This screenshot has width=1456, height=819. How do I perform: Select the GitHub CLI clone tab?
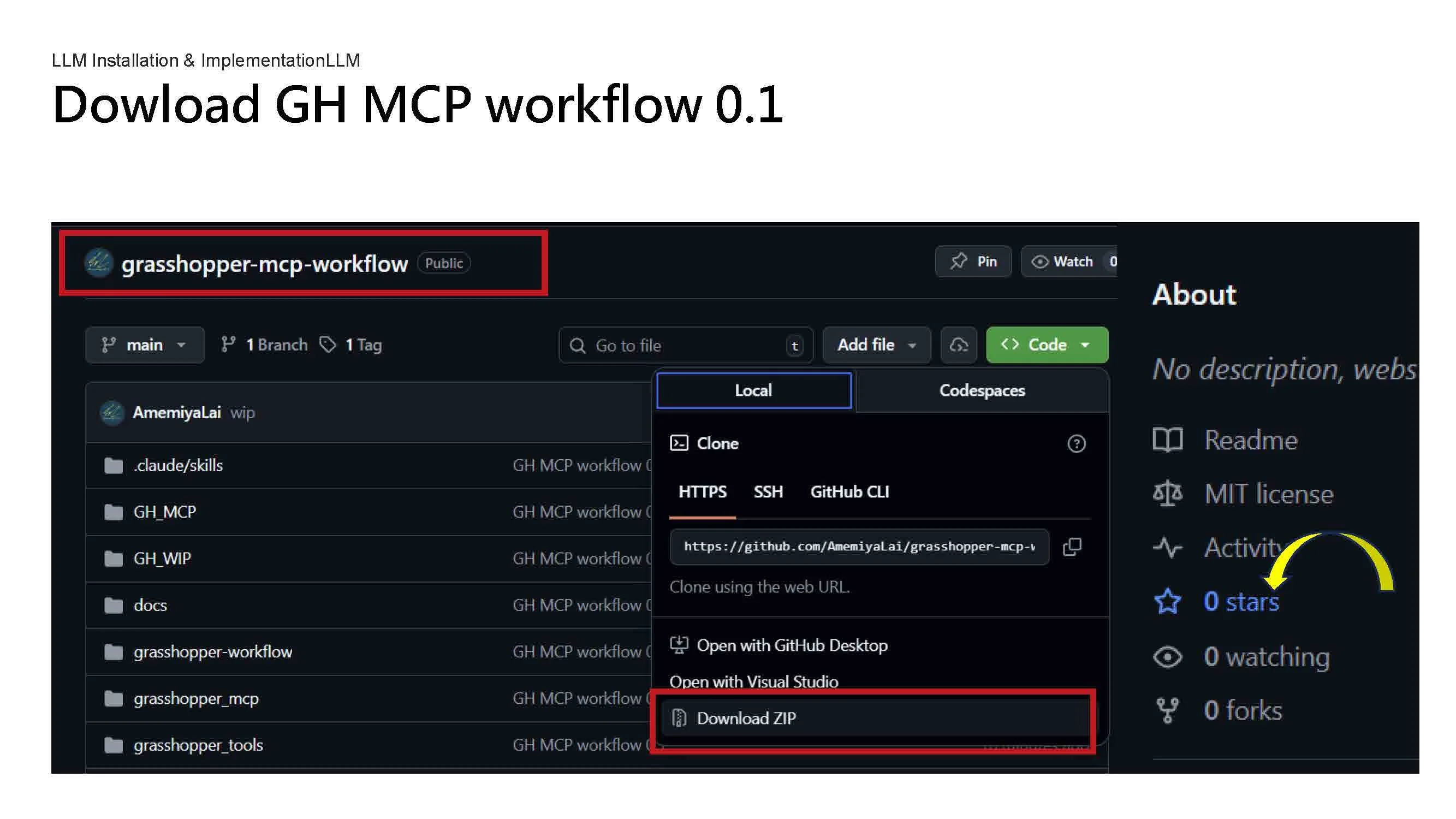click(x=849, y=492)
